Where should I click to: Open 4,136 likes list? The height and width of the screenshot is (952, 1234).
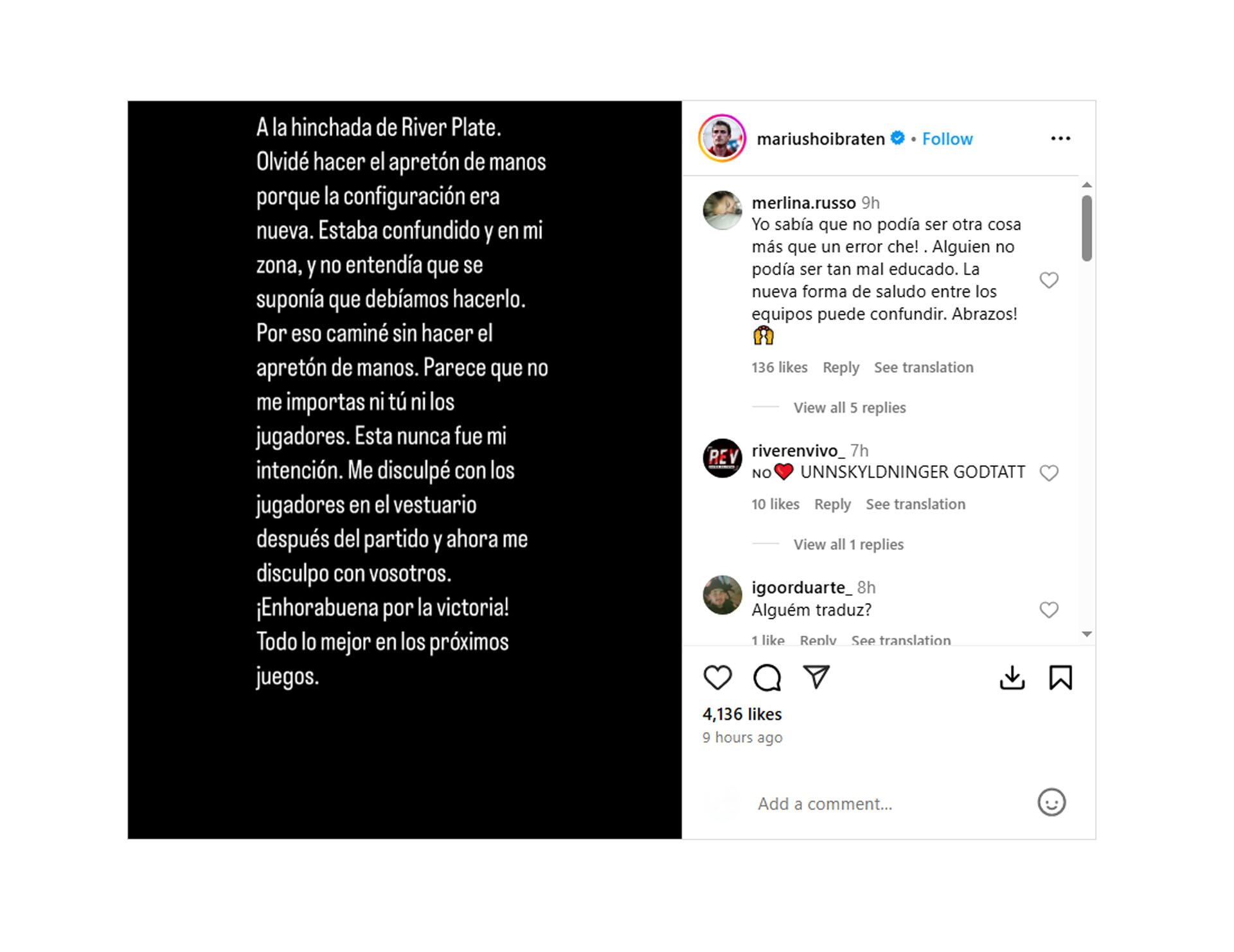point(742,714)
